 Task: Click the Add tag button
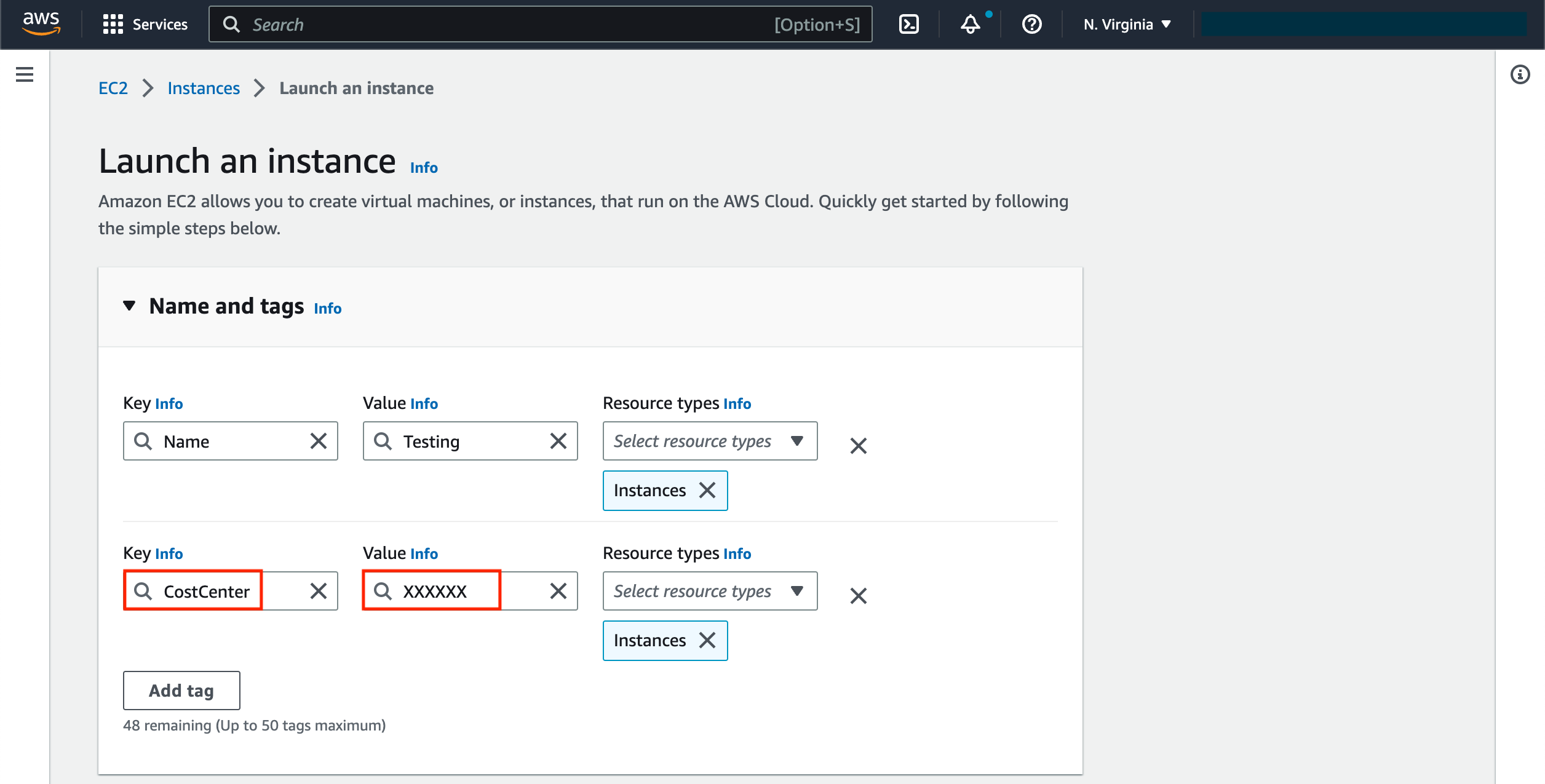point(181,690)
